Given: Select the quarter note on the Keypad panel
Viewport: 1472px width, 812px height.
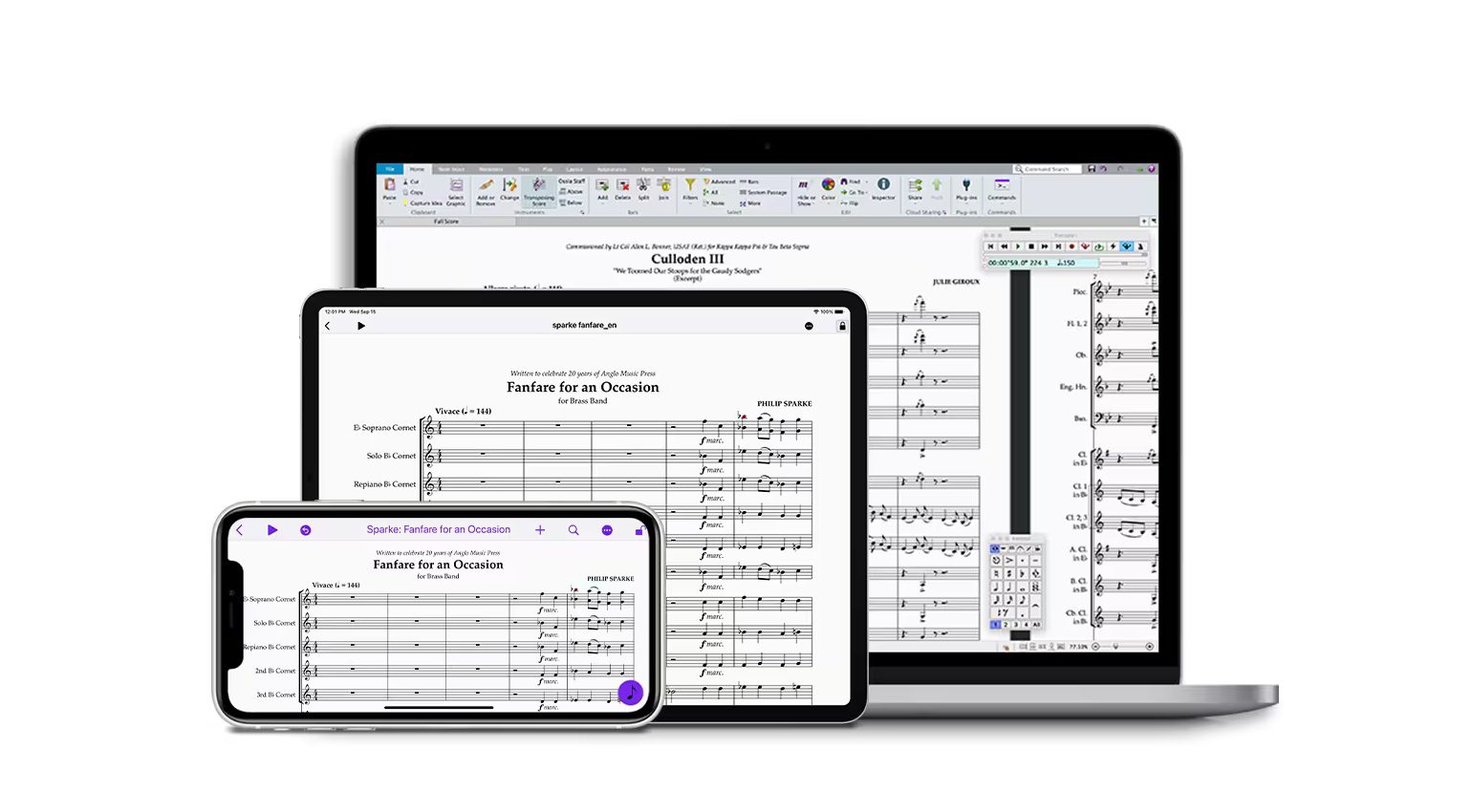Looking at the screenshot, I should coord(997,586).
